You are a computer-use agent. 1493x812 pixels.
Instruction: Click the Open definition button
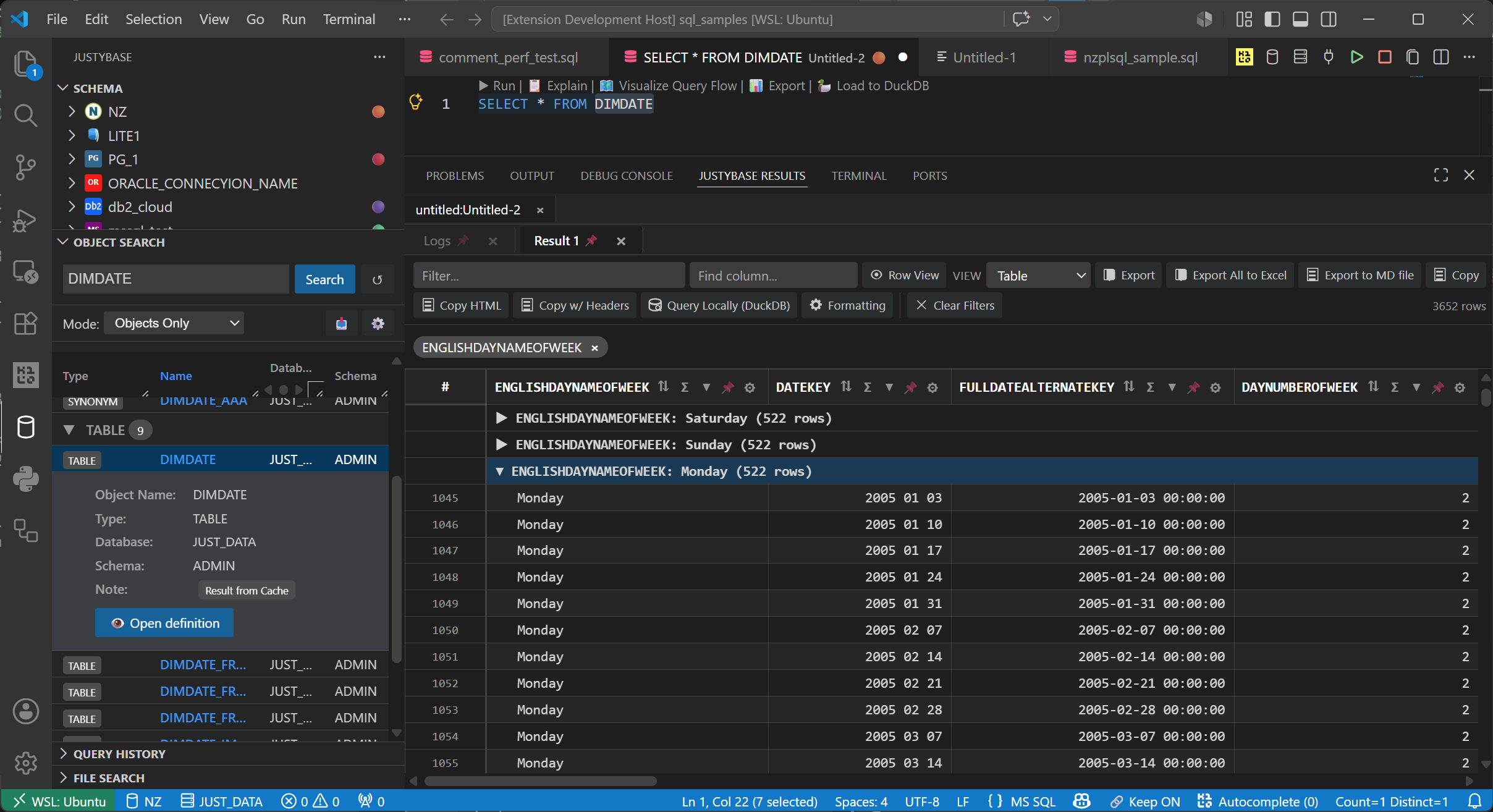tap(164, 623)
